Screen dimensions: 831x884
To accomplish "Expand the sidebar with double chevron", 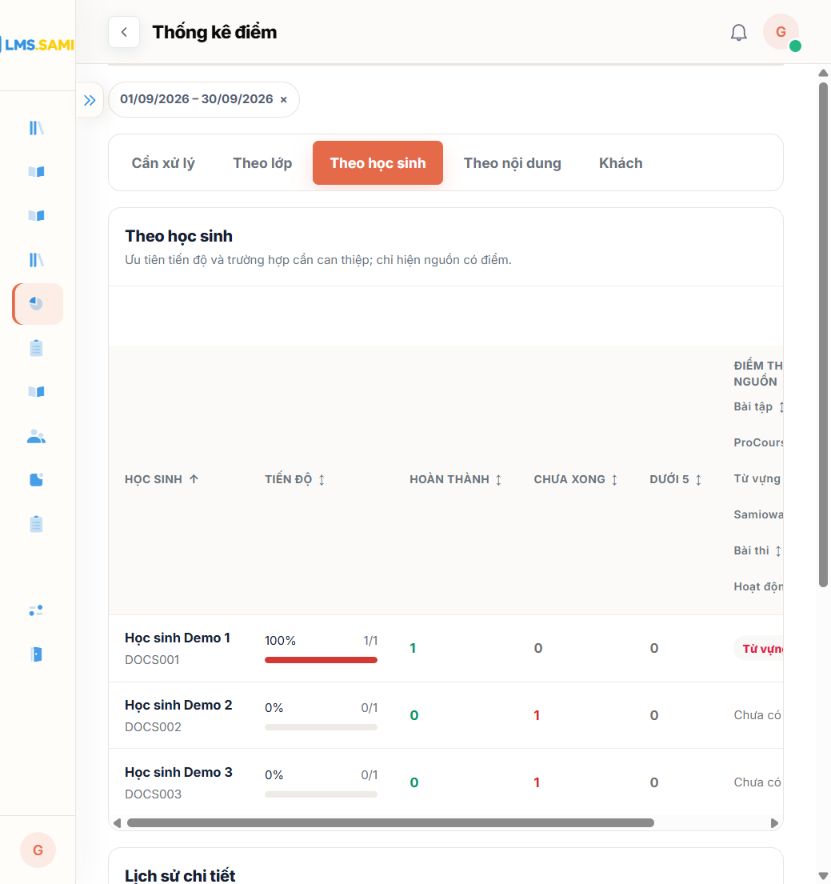I will pyautogui.click(x=90, y=100).
